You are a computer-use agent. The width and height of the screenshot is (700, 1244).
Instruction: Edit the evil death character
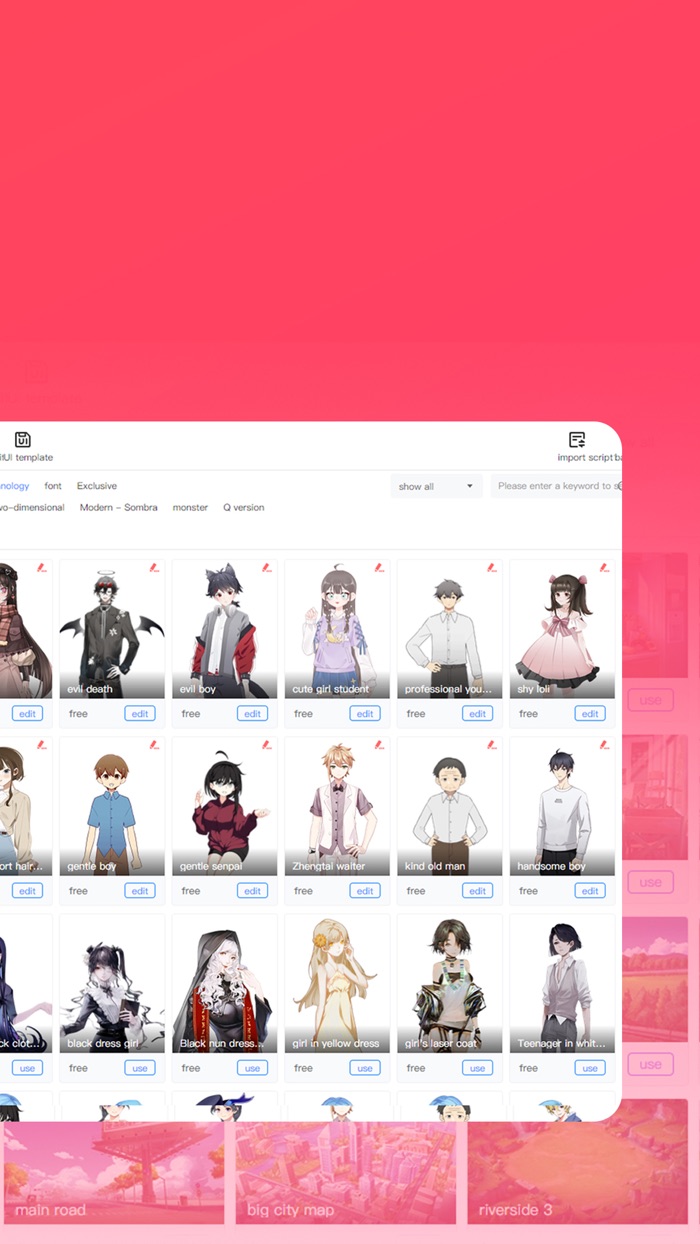(140, 714)
